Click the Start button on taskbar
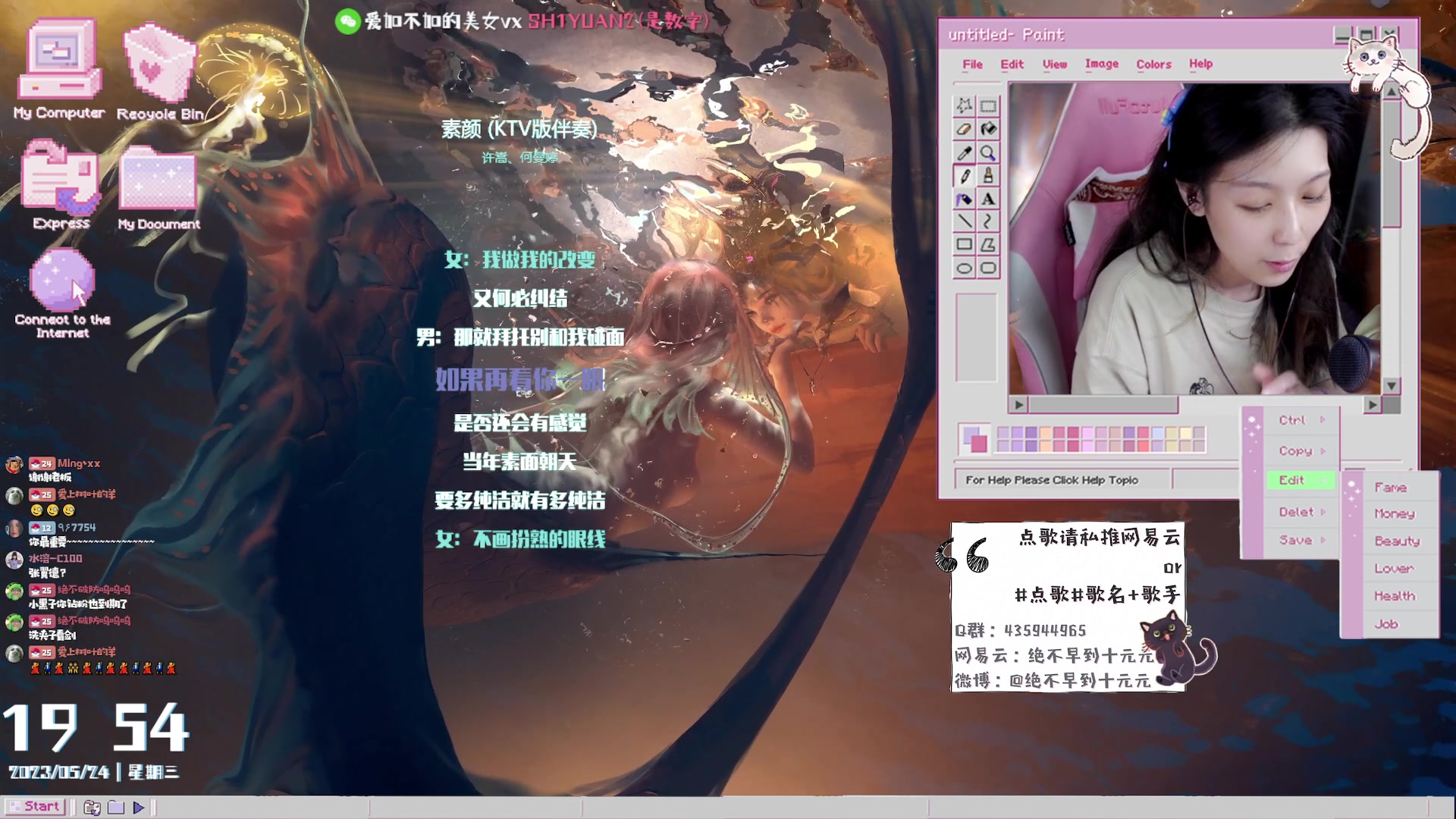1456x819 pixels. [34, 807]
